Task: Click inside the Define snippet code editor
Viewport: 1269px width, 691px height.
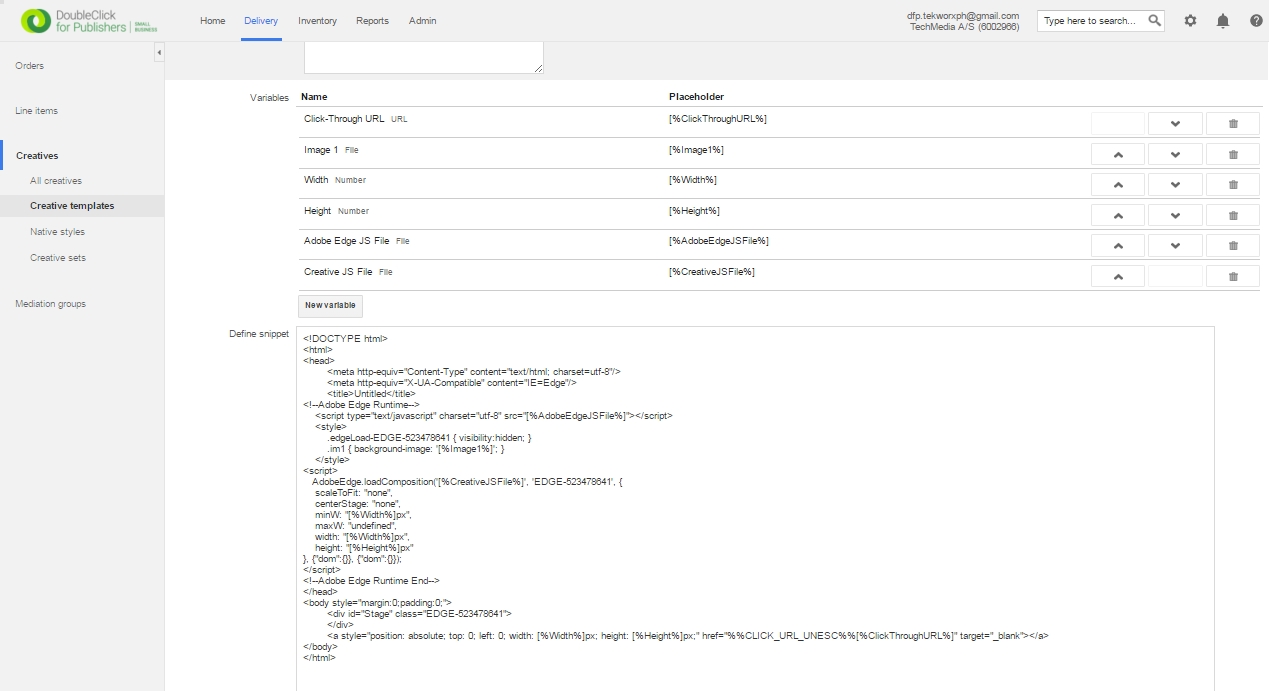Action: (x=755, y=508)
